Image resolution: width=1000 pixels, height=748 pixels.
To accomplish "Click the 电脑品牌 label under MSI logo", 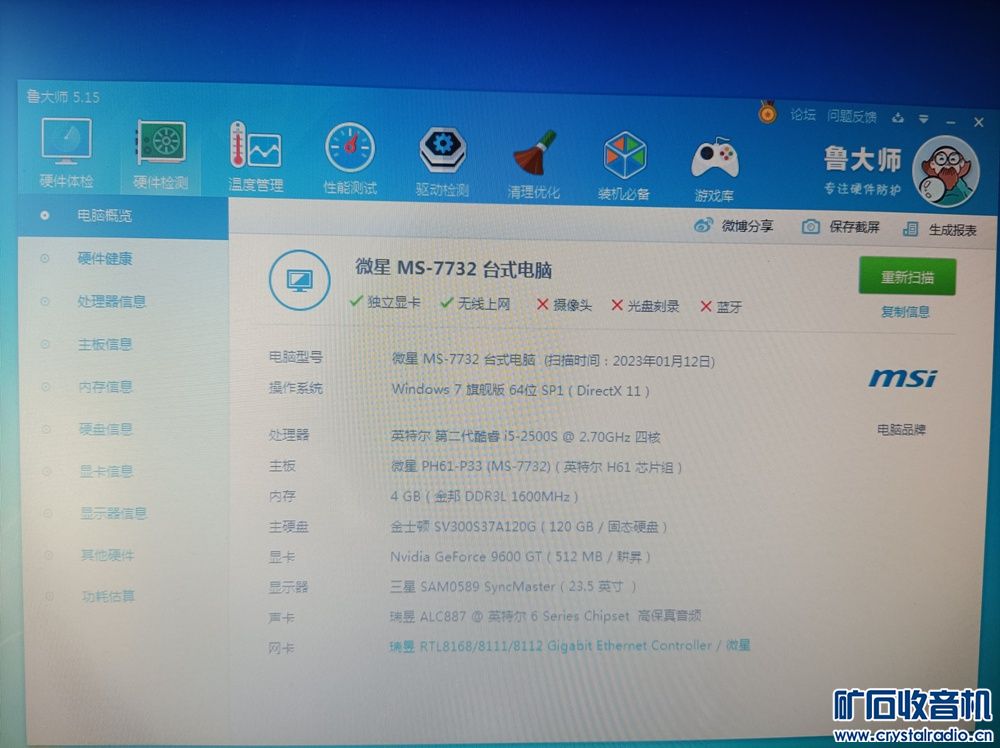I will (901, 430).
